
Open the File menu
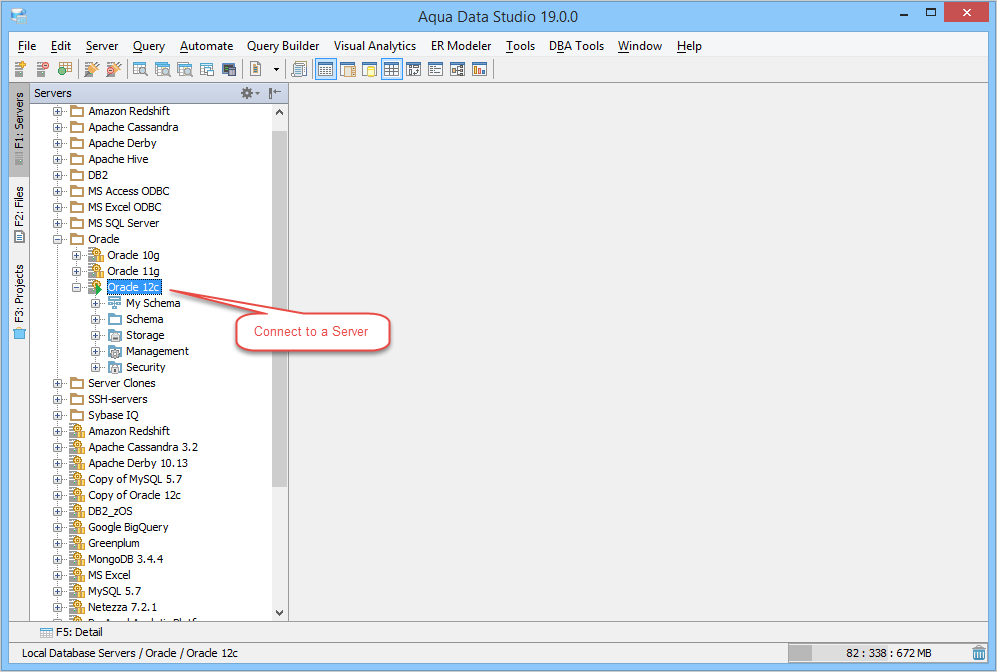(x=27, y=46)
